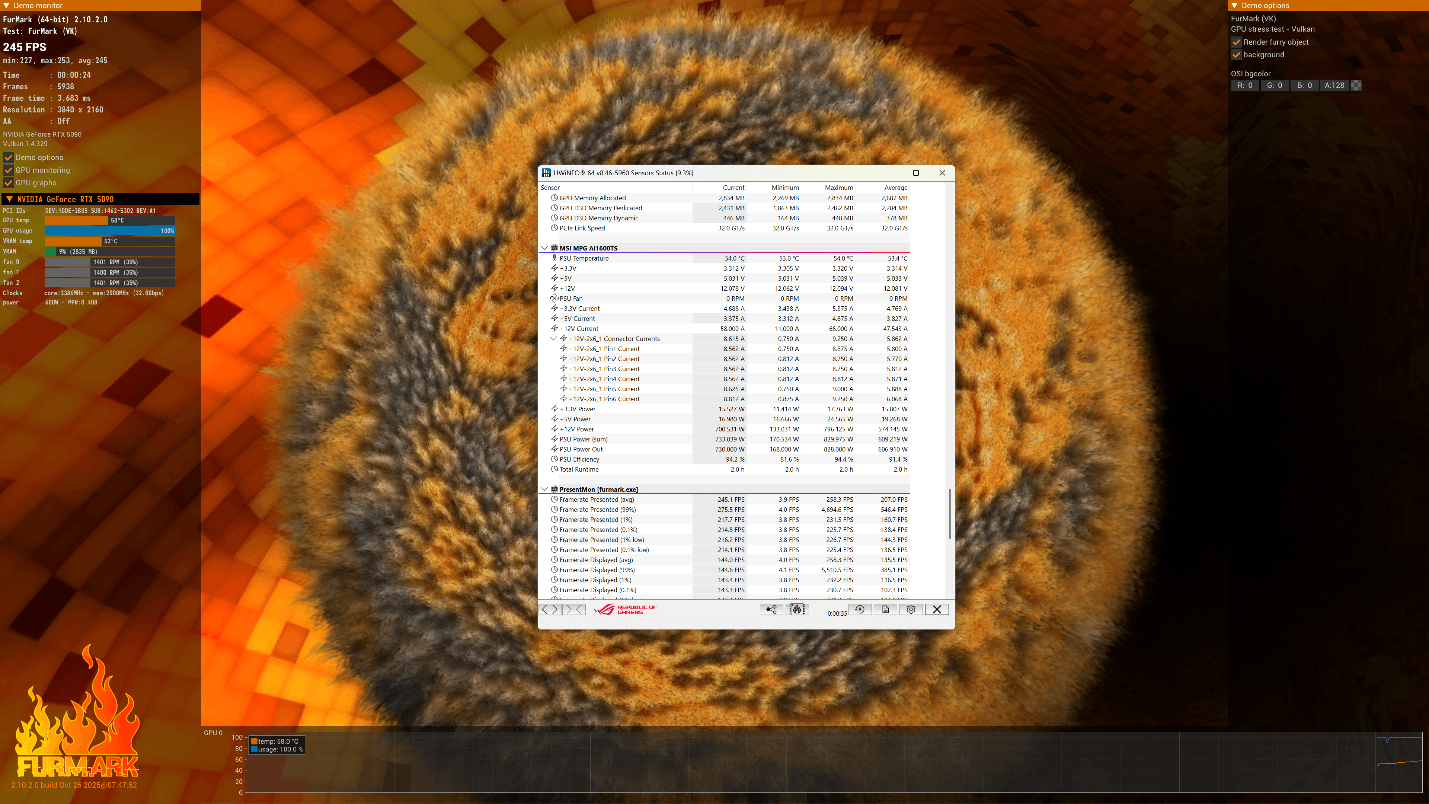Click the chip icon beside MSI MPG AI1600TS

pos(555,248)
